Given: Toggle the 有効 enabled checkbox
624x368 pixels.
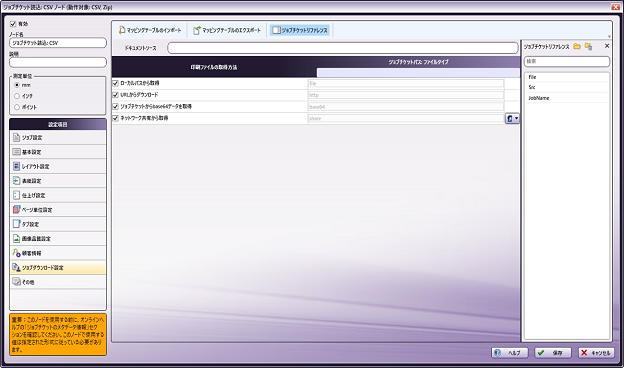Looking at the screenshot, I should tap(13, 24).
